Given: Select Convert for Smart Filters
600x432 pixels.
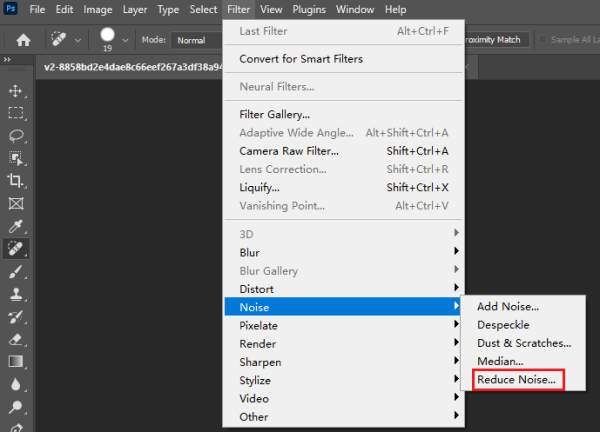Looking at the screenshot, I should coord(300,59).
